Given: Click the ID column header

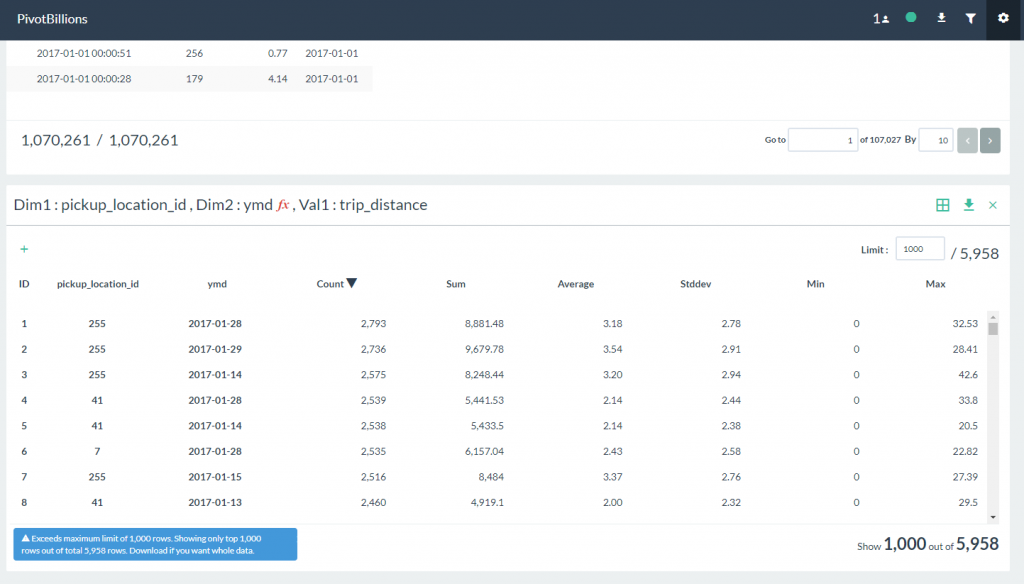Looking at the screenshot, I should point(24,284).
